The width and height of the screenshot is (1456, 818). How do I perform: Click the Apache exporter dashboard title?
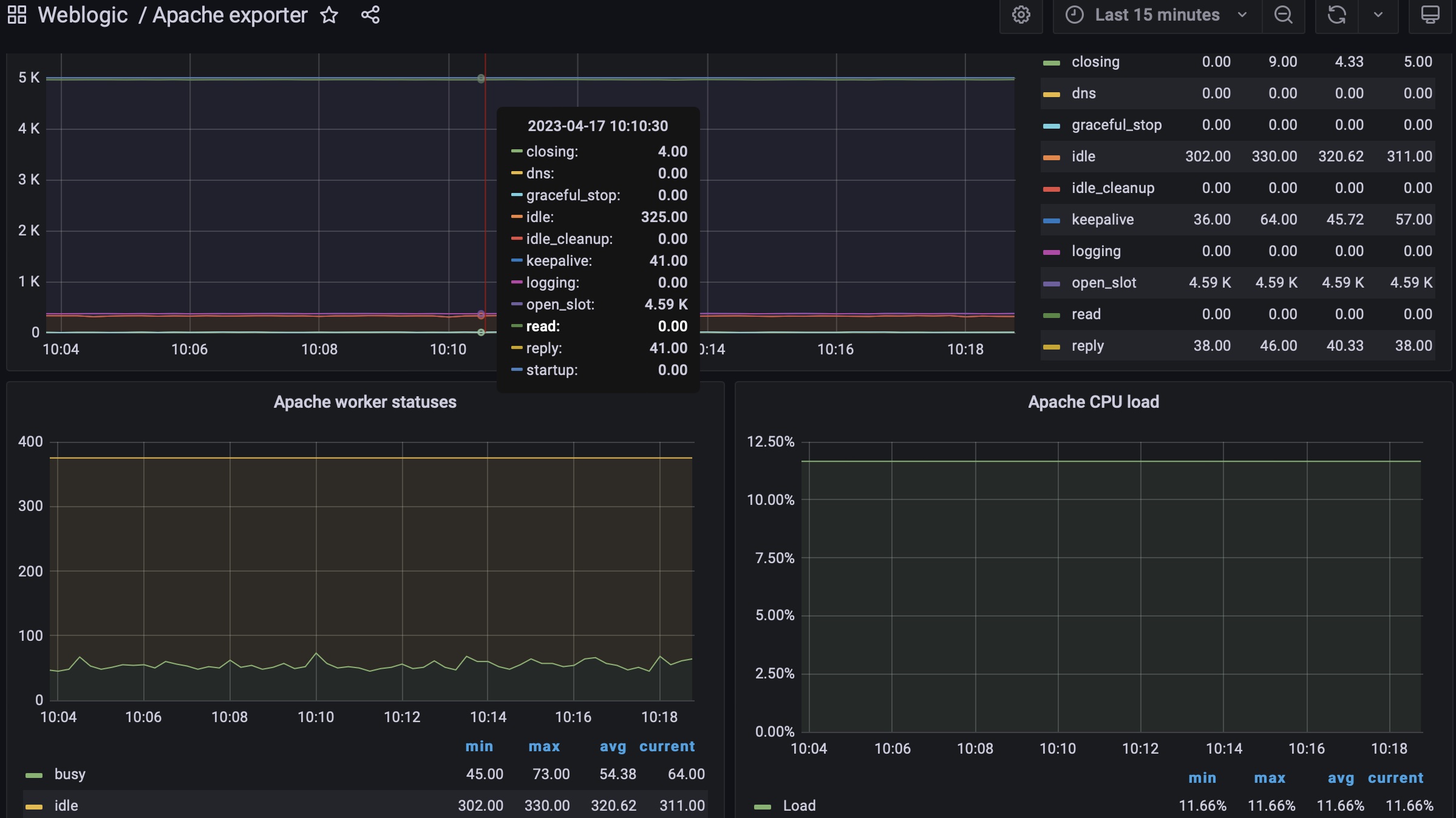pyautogui.click(x=230, y=15)
